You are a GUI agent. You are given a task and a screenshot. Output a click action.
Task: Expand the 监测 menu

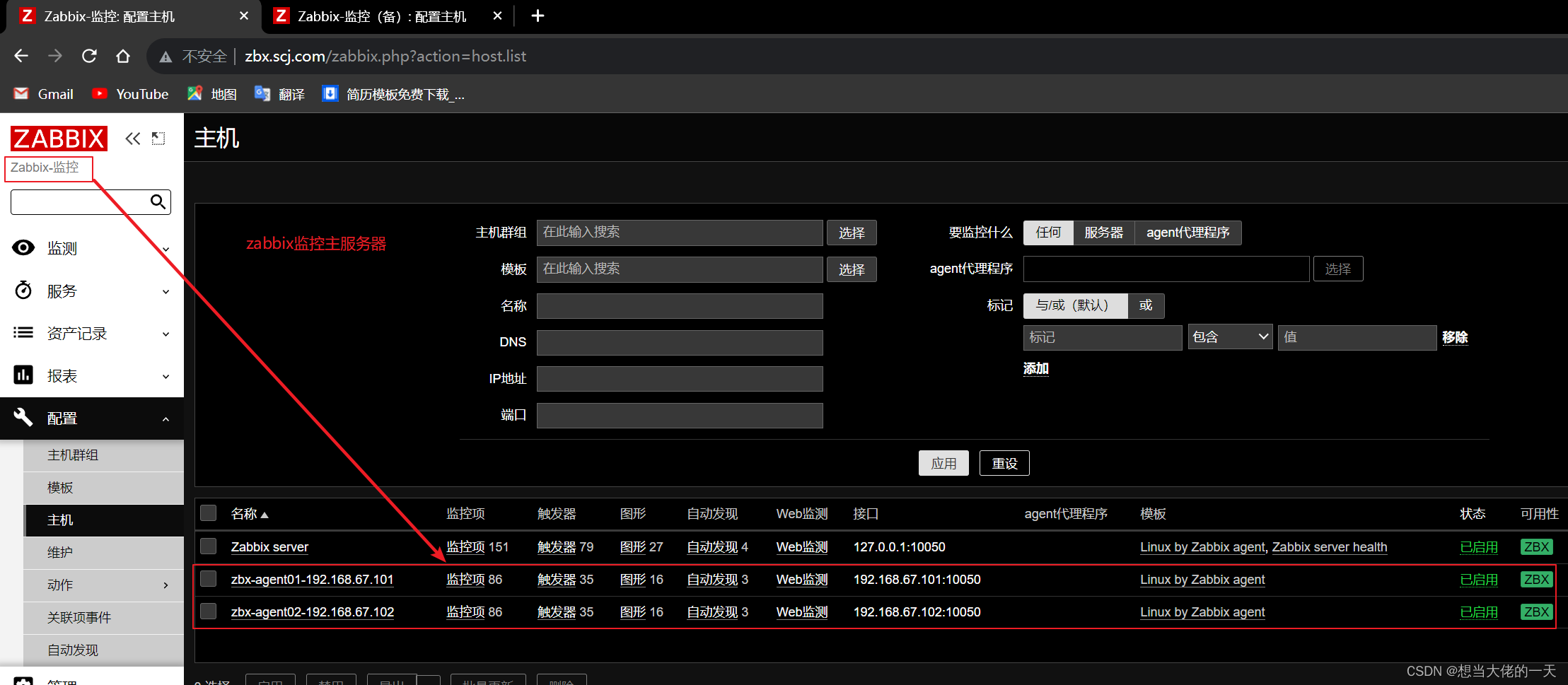click(x=165, y=249)
